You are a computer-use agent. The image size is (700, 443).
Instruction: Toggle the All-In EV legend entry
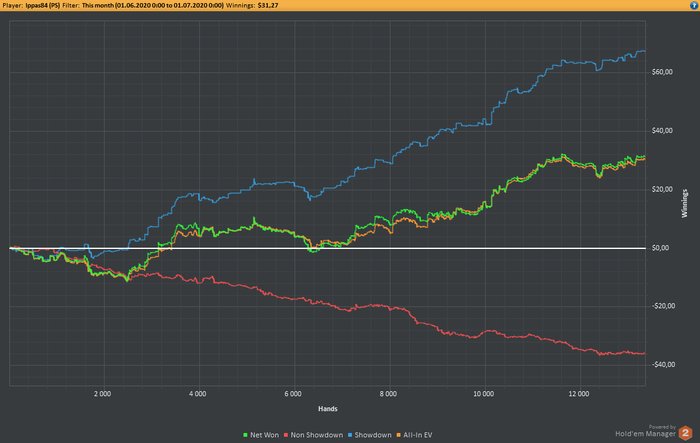414,435
